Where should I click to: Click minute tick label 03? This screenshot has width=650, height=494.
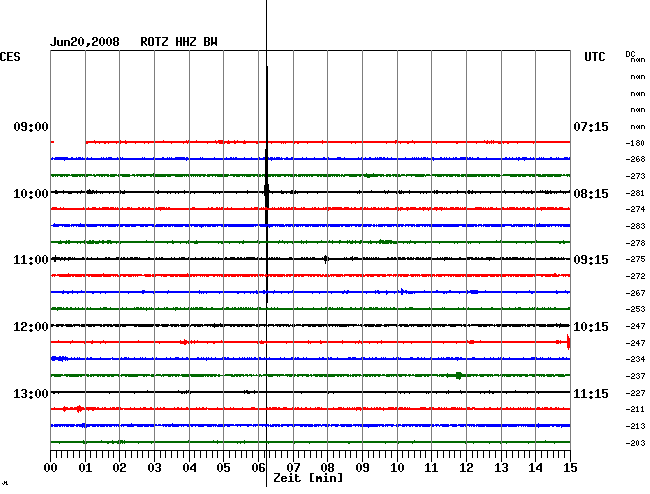point(154,468)
